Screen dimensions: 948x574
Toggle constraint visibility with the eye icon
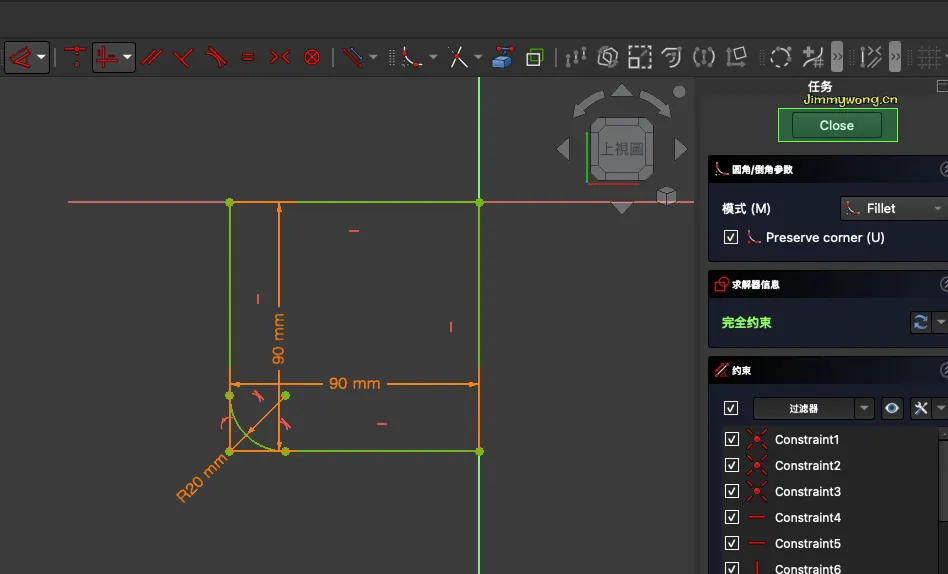891,408
